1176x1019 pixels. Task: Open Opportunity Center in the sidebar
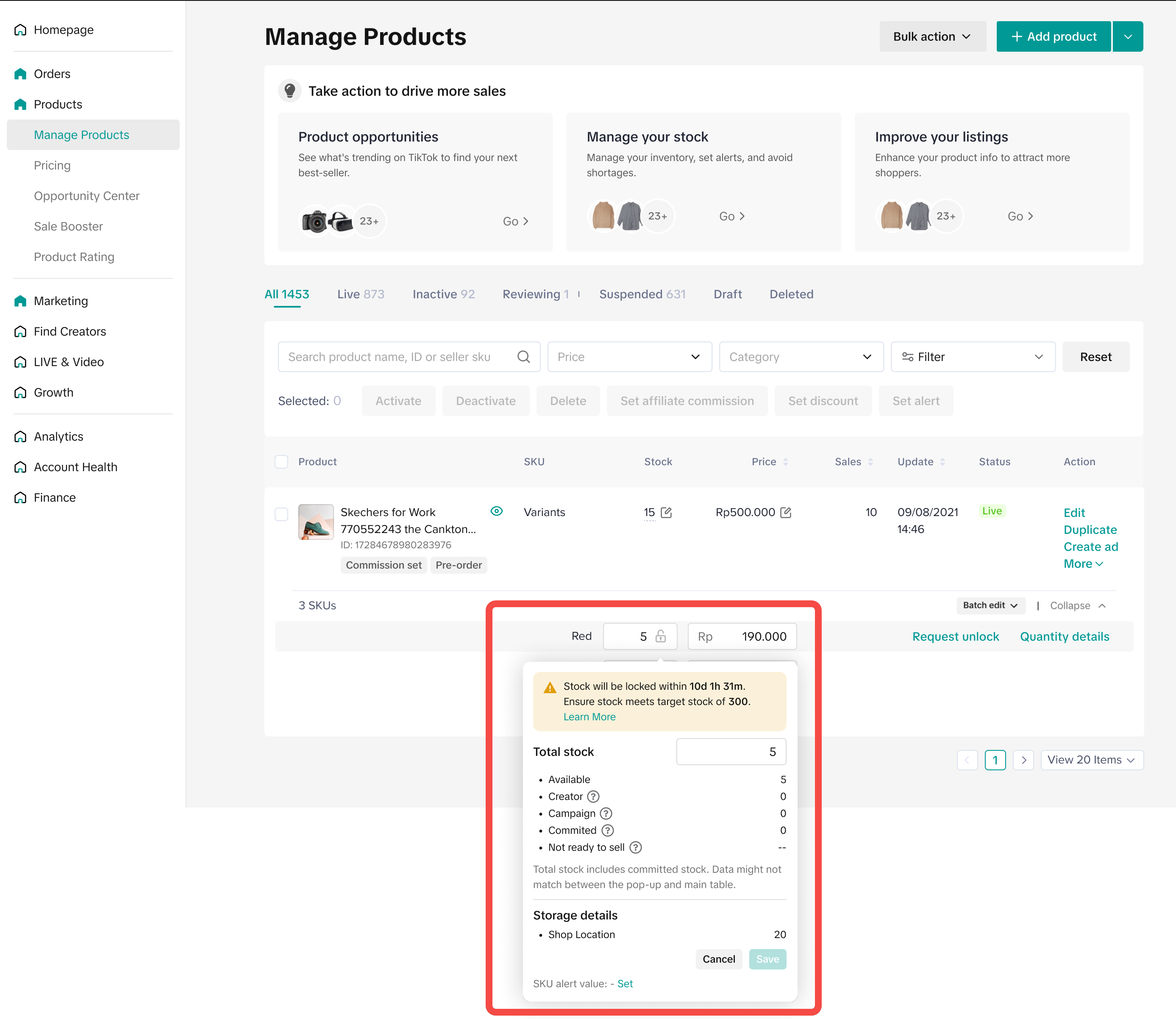point(86,196)
